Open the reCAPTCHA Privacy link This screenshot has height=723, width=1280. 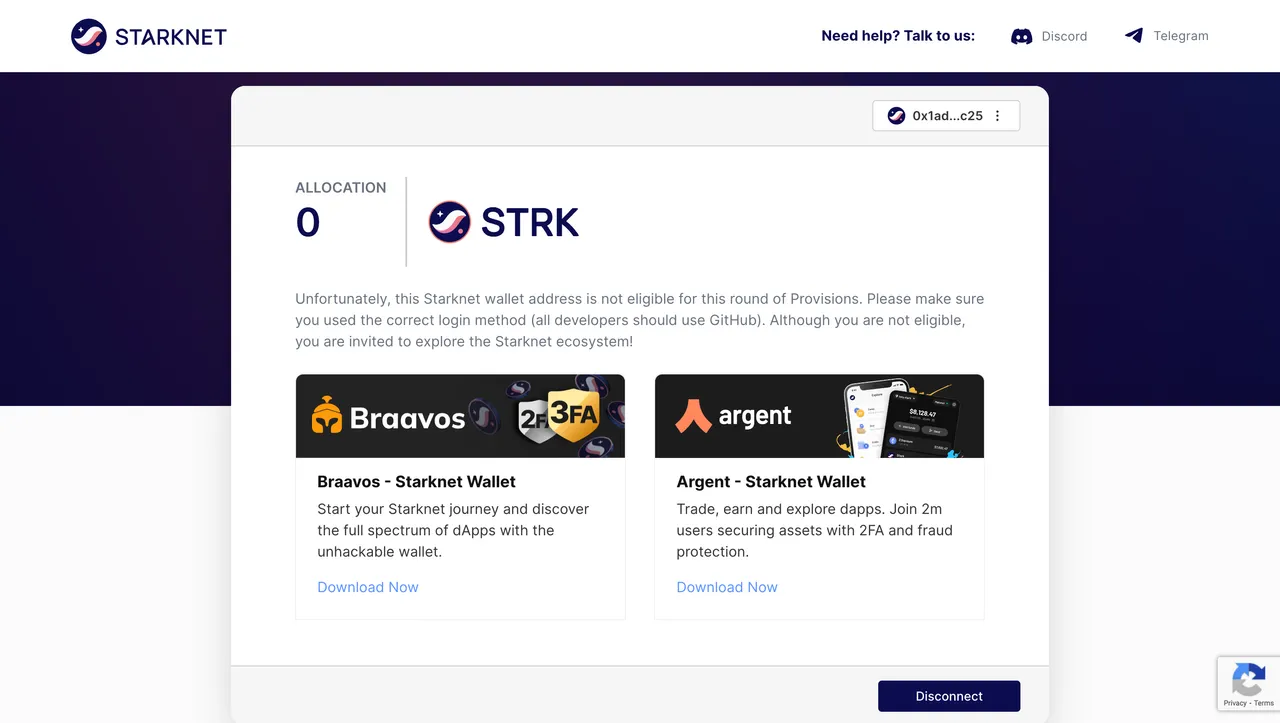pos(1235,703)
